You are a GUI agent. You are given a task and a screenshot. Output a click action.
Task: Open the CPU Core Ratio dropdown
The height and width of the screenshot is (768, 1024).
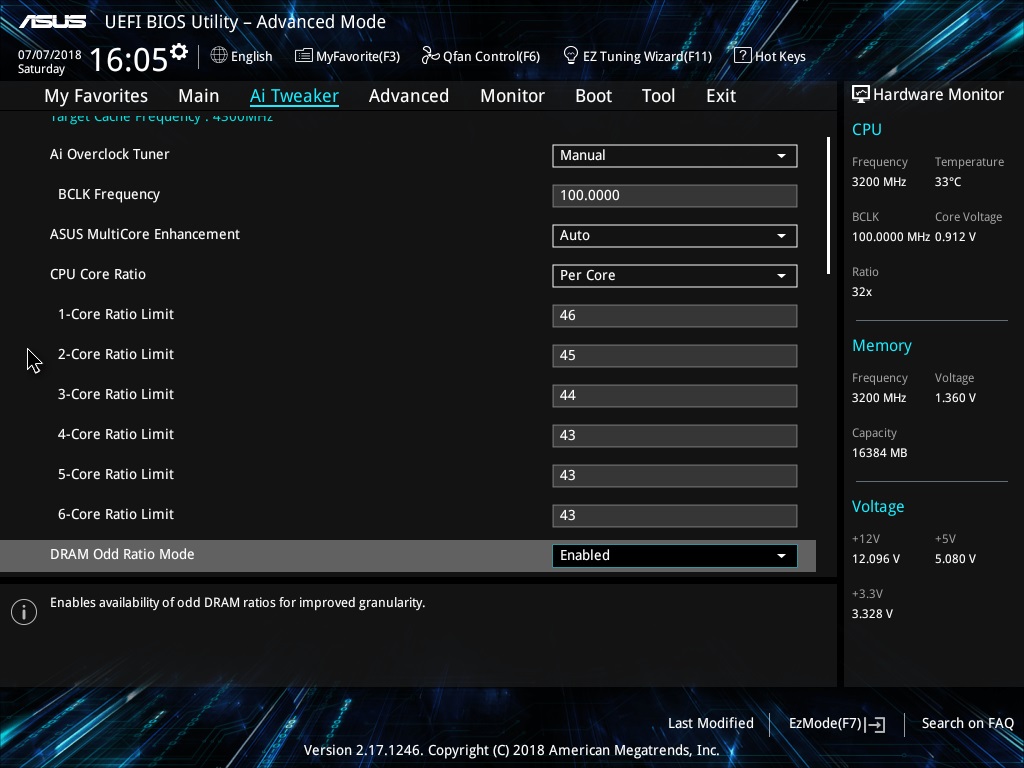pyautogui.click(x=675, y=276)
